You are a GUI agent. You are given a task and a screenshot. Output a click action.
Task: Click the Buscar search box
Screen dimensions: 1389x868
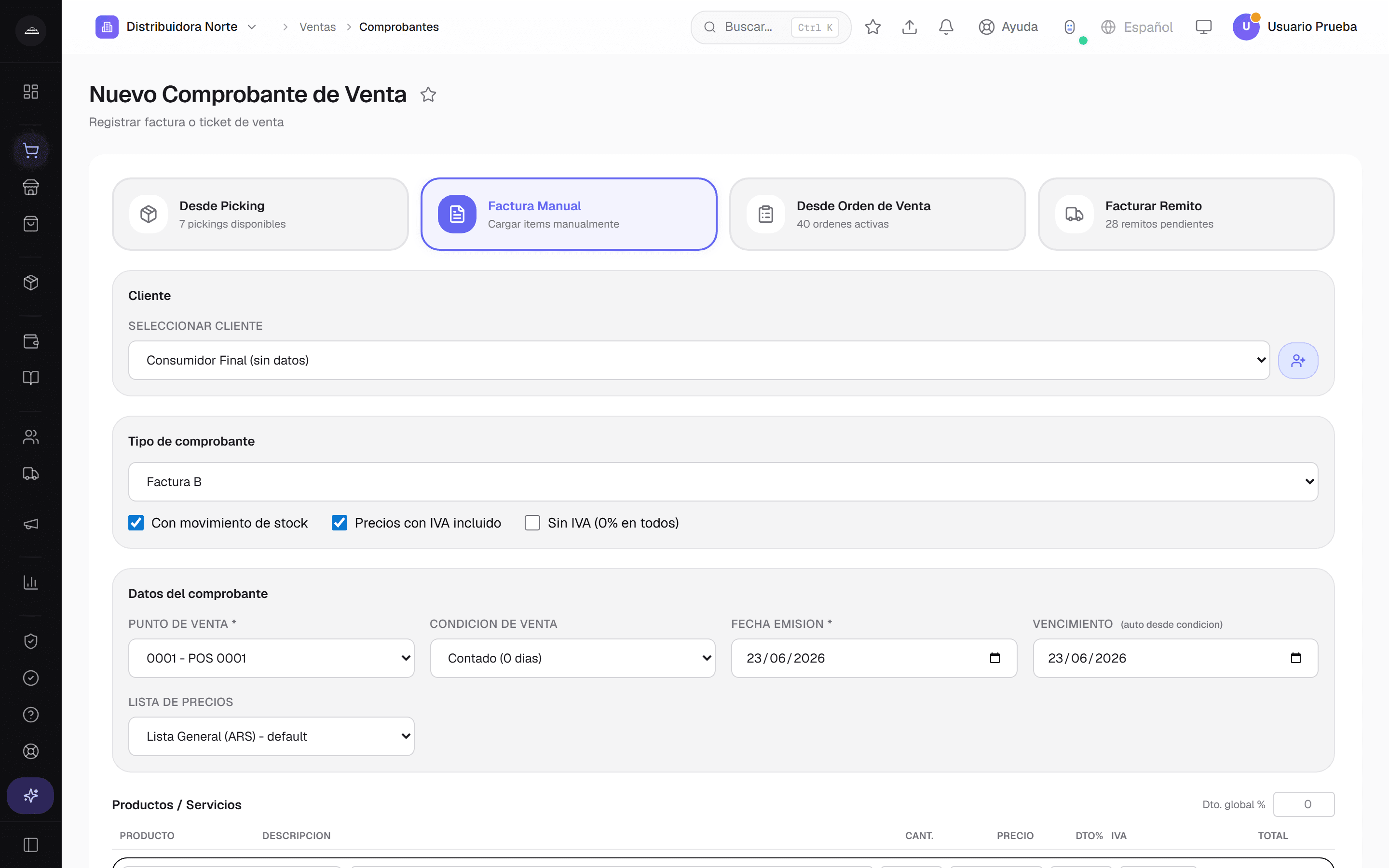pos(770,27)
